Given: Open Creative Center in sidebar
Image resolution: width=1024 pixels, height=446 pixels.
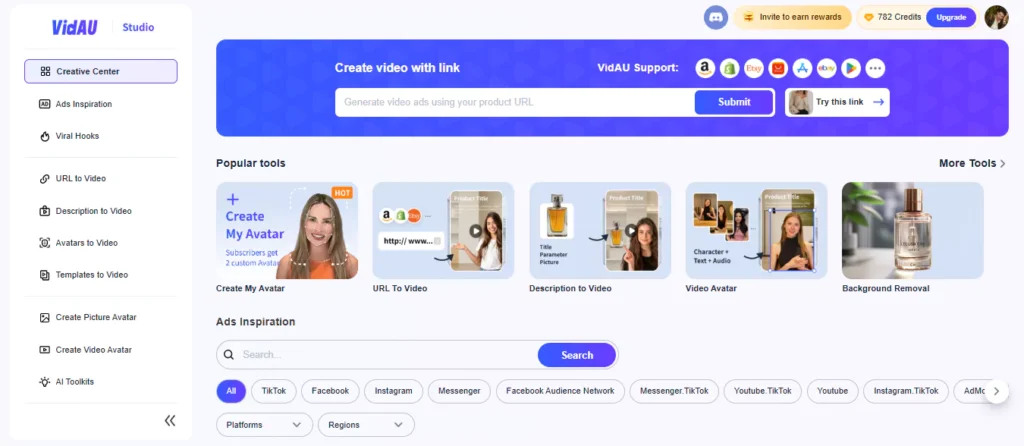Looking at the screenshot, I should [x=101, y=71].
